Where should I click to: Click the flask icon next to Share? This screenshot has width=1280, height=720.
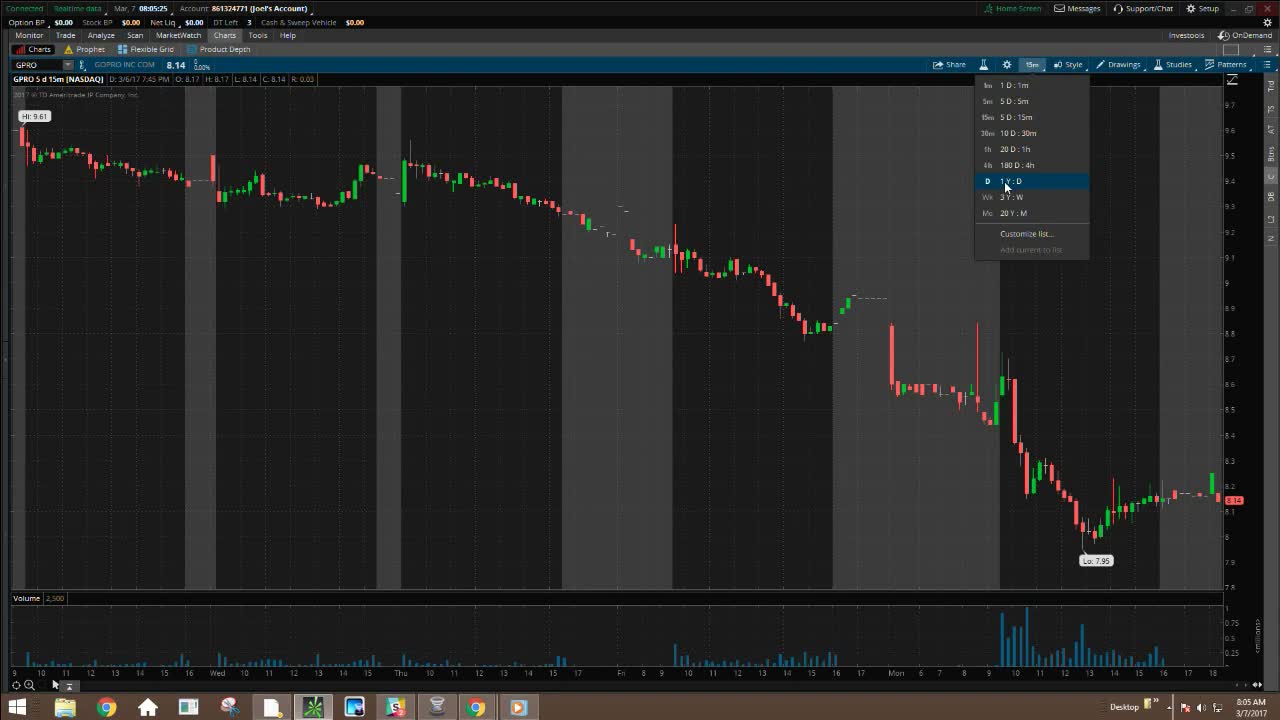click(983, 65)
